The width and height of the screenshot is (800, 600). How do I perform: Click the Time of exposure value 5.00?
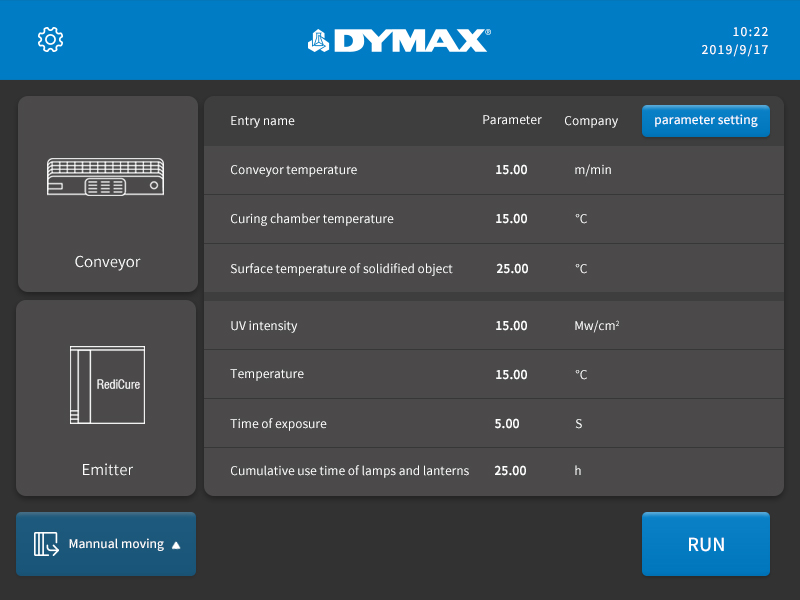click(507, 424)
